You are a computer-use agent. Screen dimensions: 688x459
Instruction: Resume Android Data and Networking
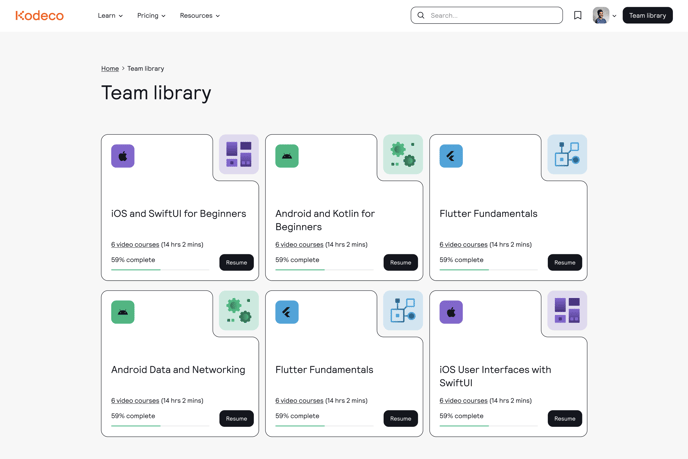click(236, 419)
